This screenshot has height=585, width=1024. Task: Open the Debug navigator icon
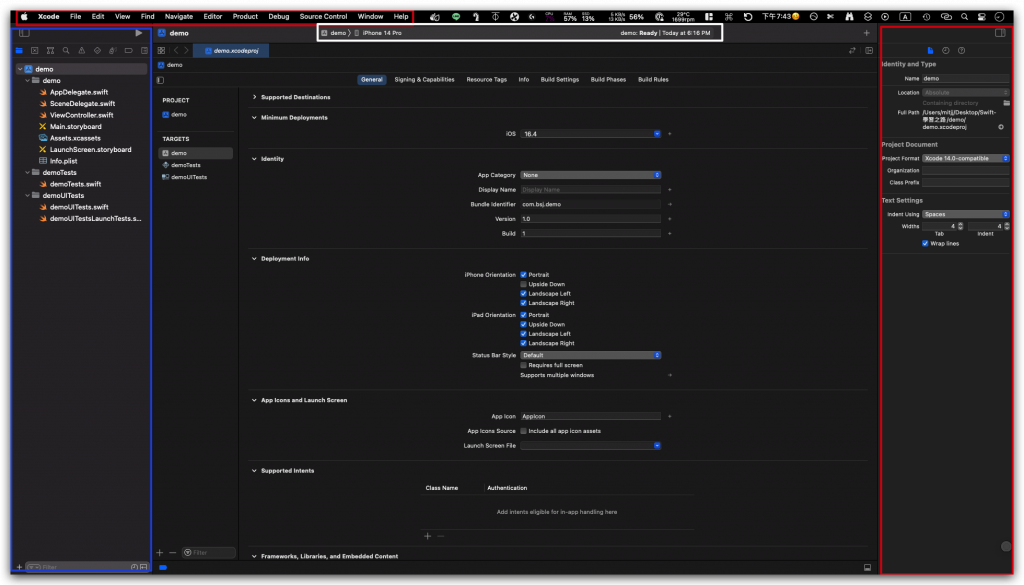coord(113,50)
